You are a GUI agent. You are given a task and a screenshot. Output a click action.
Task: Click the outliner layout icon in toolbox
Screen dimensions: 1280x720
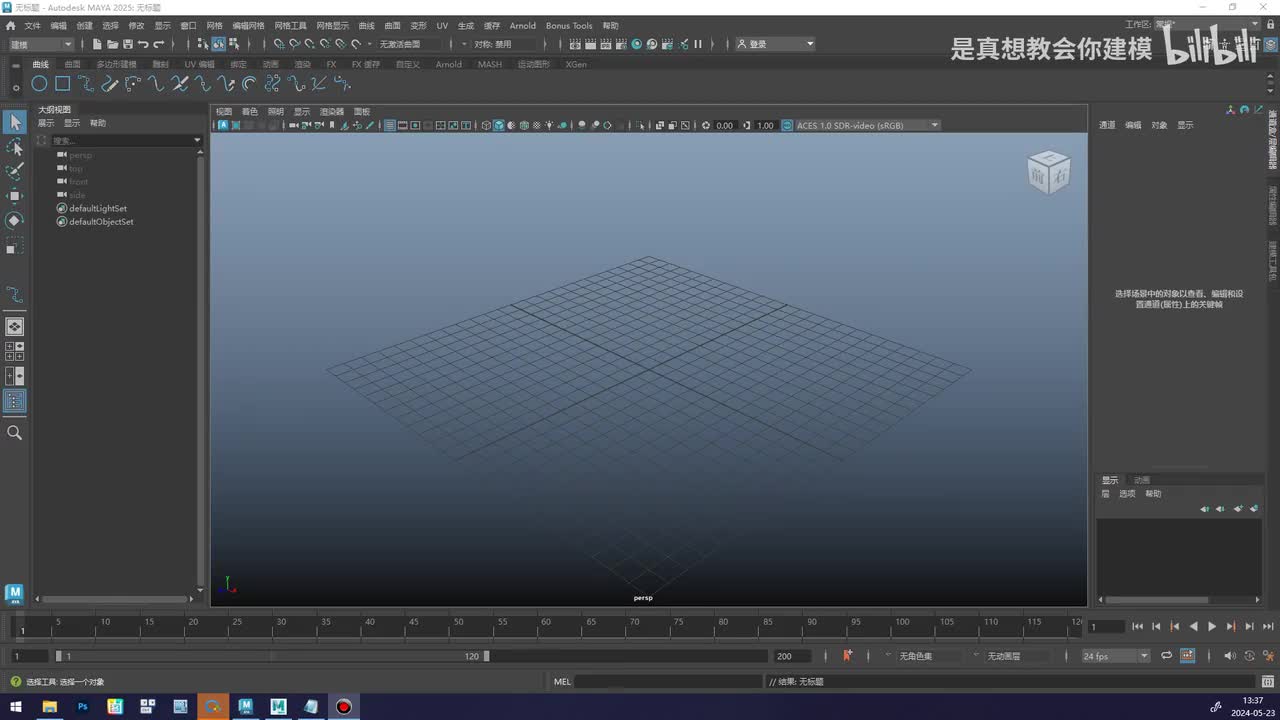[x=14, y=401]
